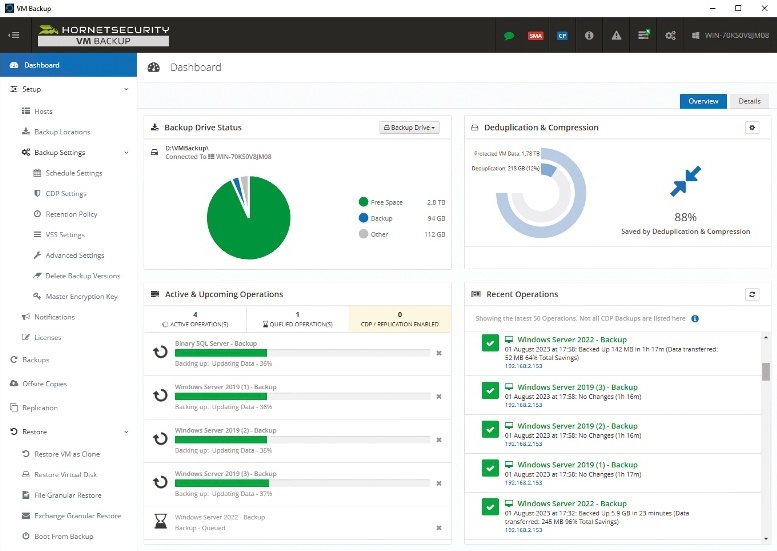This screenshot has width=777, height=551.
Task: Click the Windows Server 2019 (3) progress bar
Action: pos(302,483)
